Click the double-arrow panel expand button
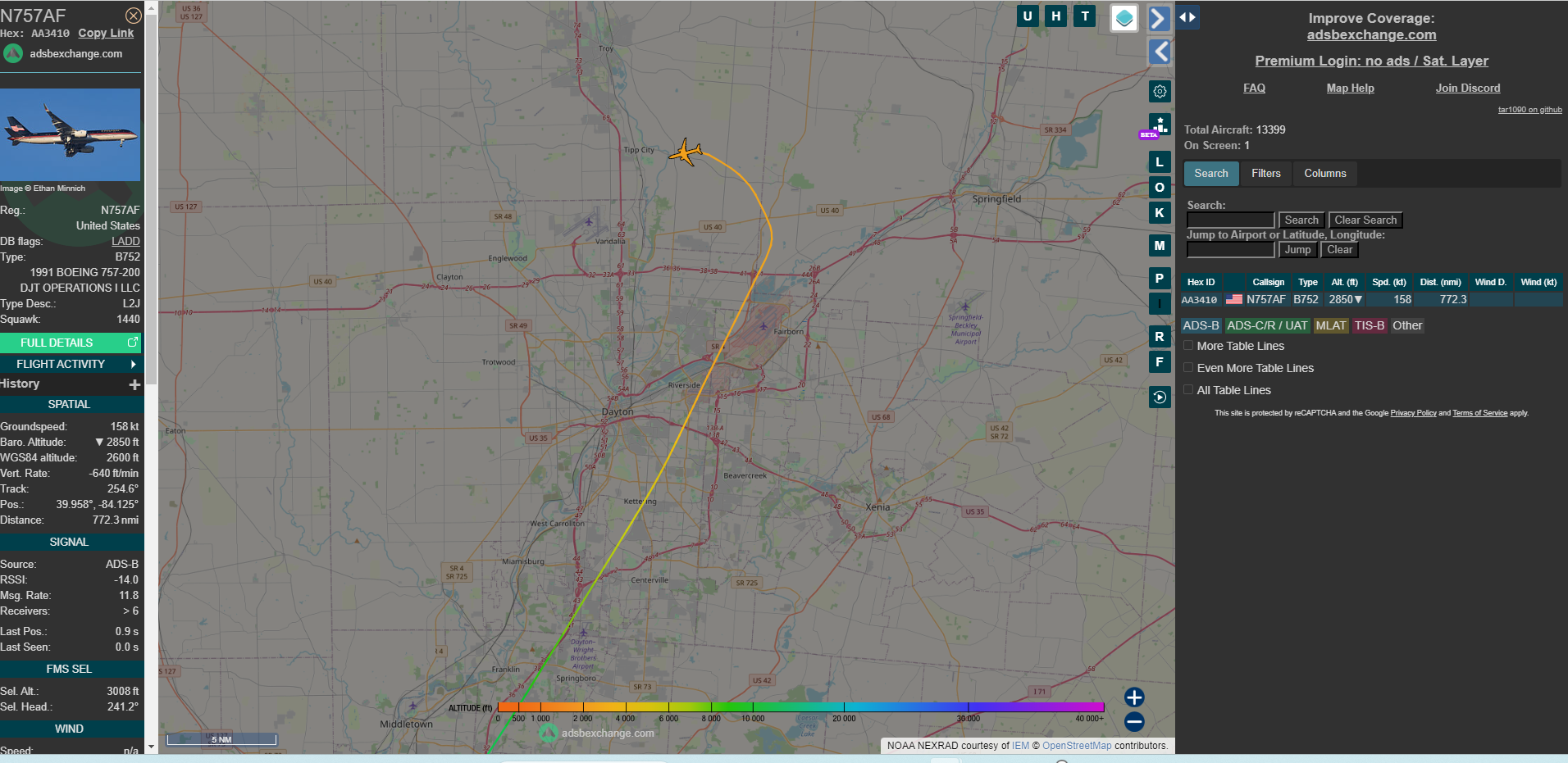The width and height of the screenshot is (1568, 763). point(1187,16)
